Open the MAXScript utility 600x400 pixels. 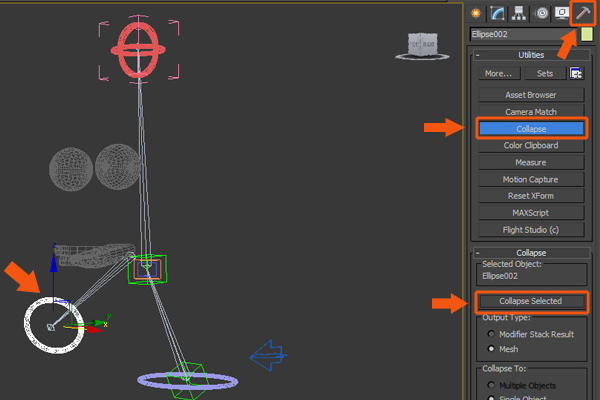point(531,213)
